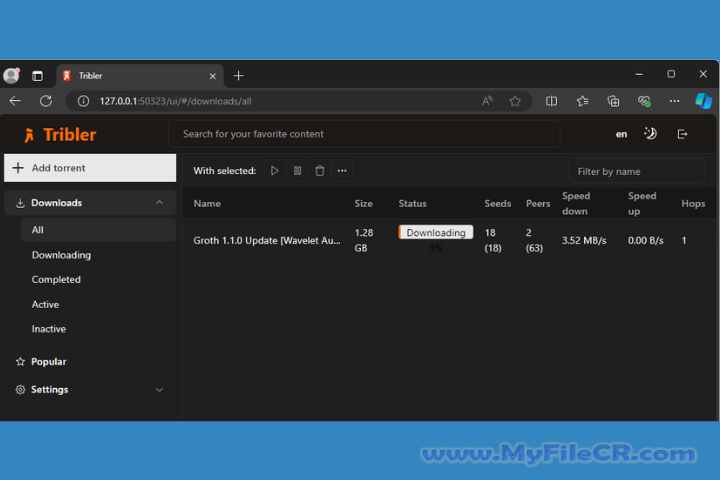The image size is (720, 480).
Task: Open Collections icon in browser toolbar
Action: (x=613, y=101)
